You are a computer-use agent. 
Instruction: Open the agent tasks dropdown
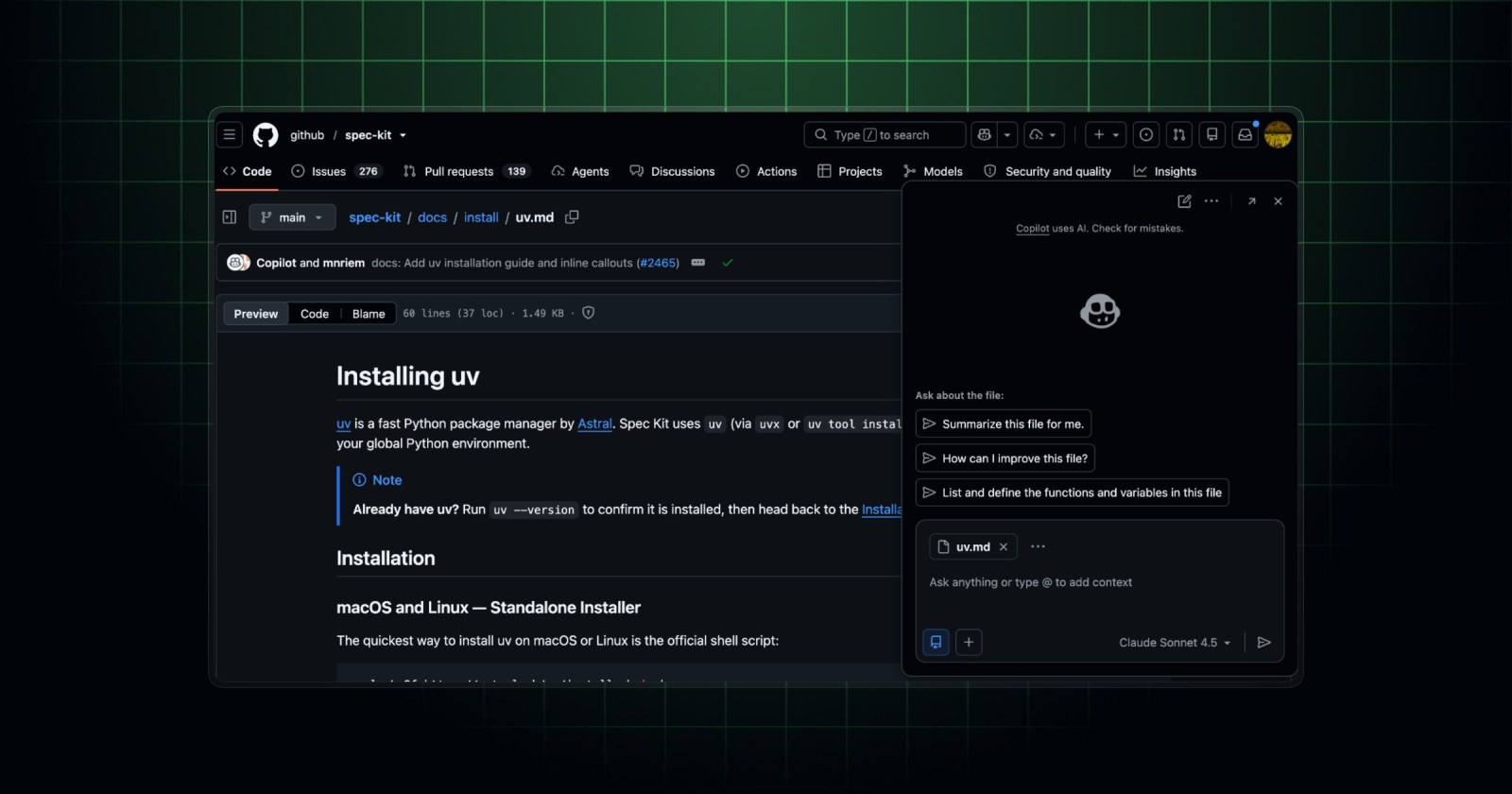pyautogui.click(x=1043, y=135)
